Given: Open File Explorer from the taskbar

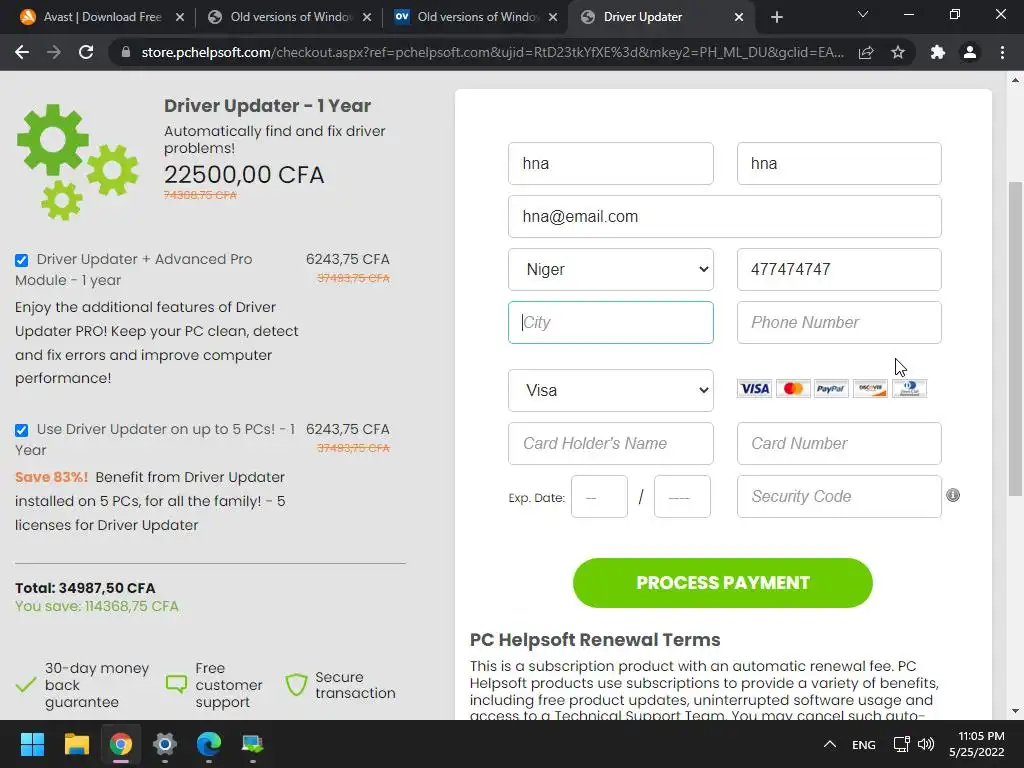Looking at the screenshot, I should point(76,744).
